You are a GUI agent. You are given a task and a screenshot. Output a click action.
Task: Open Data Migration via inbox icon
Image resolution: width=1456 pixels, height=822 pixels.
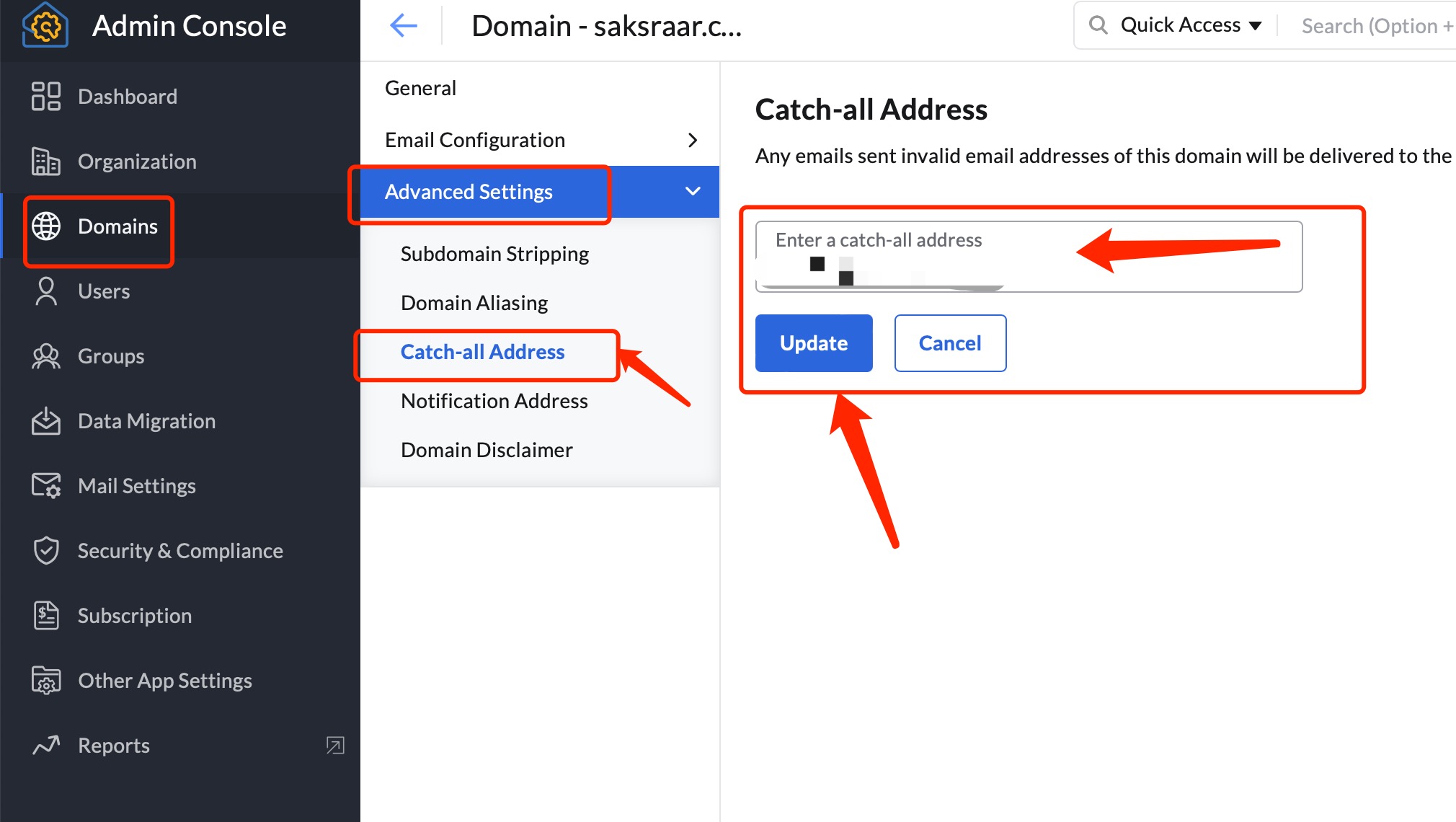(x=45, y=420)
